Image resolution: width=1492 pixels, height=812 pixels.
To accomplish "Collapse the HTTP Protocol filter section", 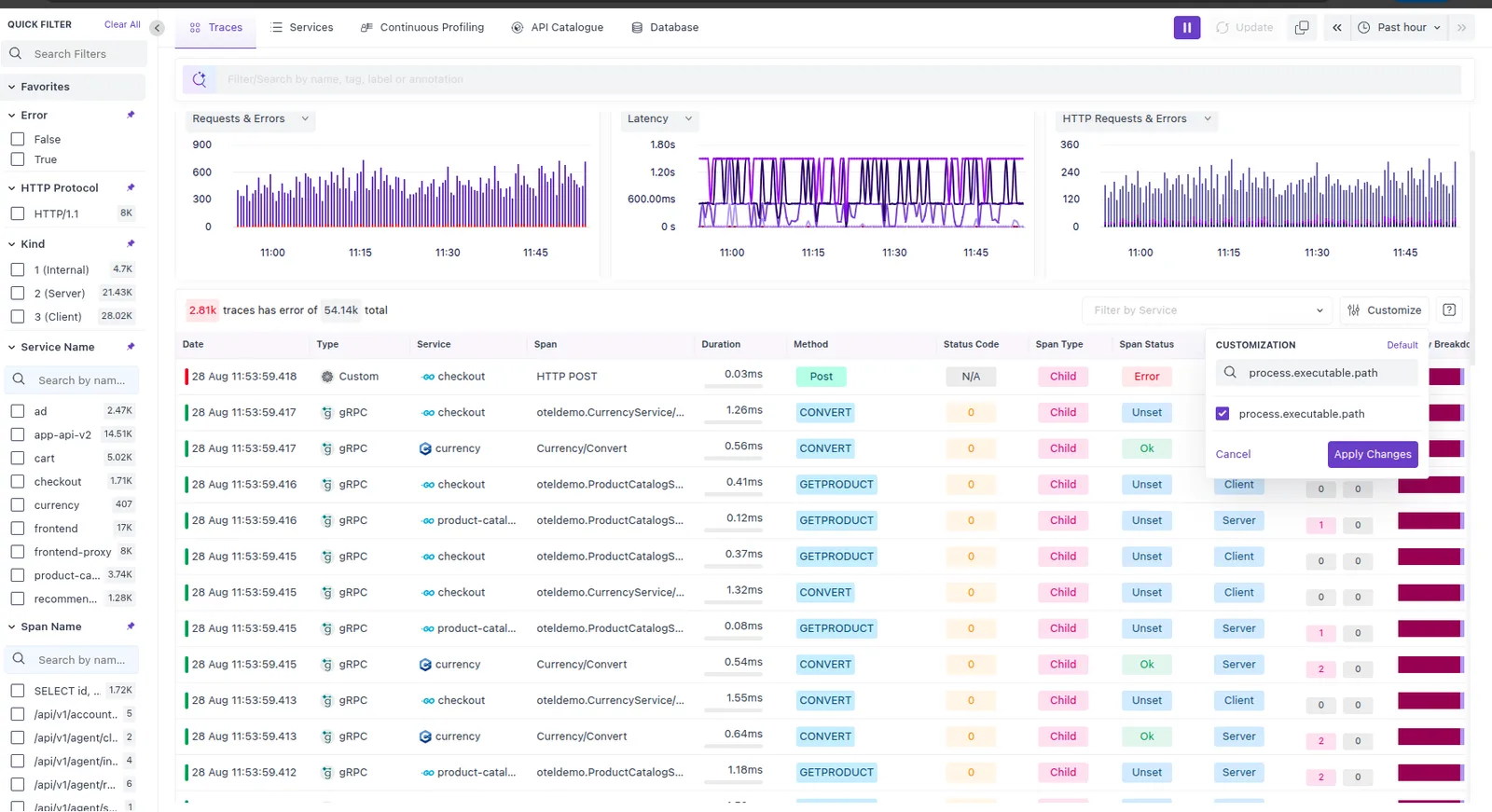I will [12, 187].
